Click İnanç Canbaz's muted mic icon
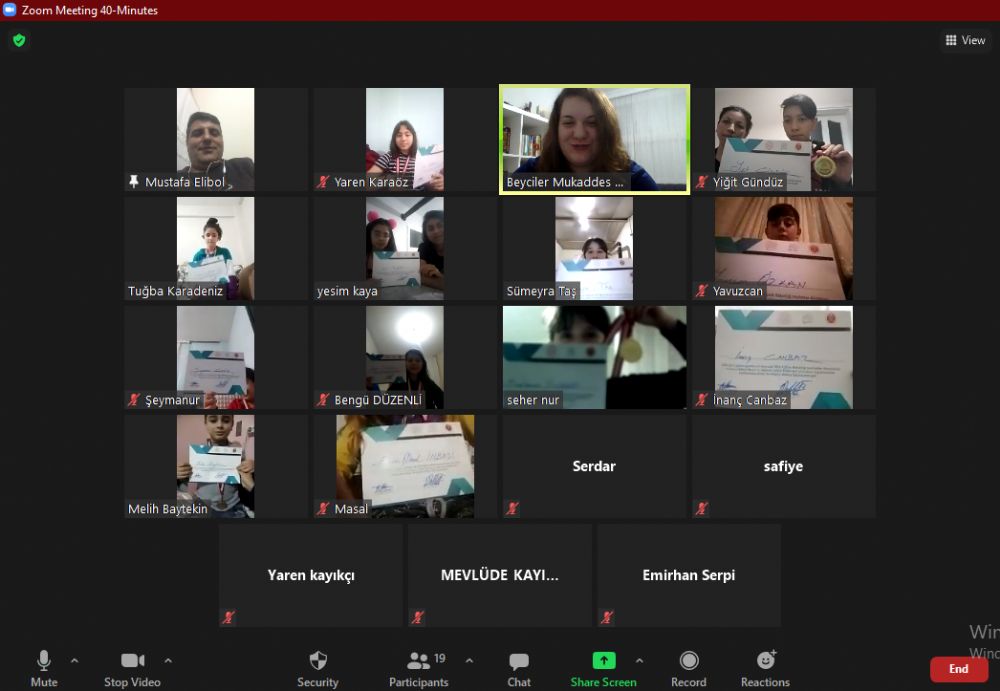This screenshot has width=1000, height=691. (702, 400)
